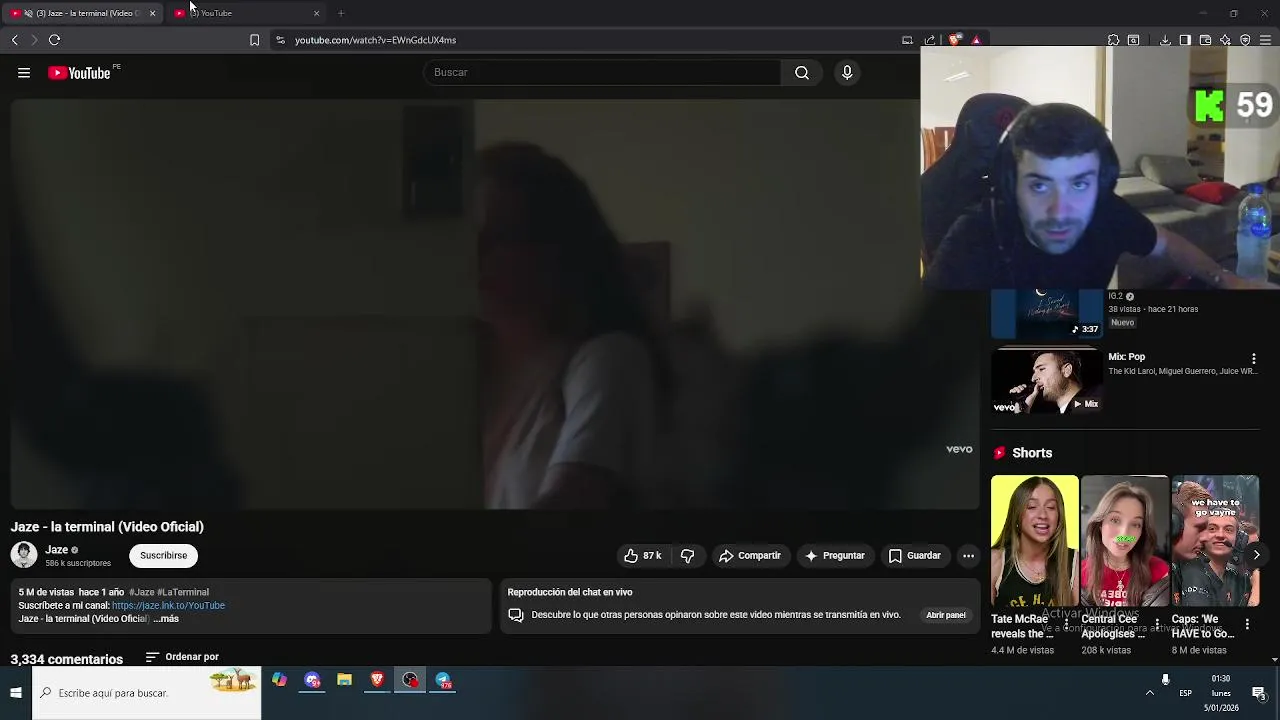Open the jaze.lnk.to/YouTube link
Image resolution: width=1280 pixels, height=720 pixels.
[168, 605]
